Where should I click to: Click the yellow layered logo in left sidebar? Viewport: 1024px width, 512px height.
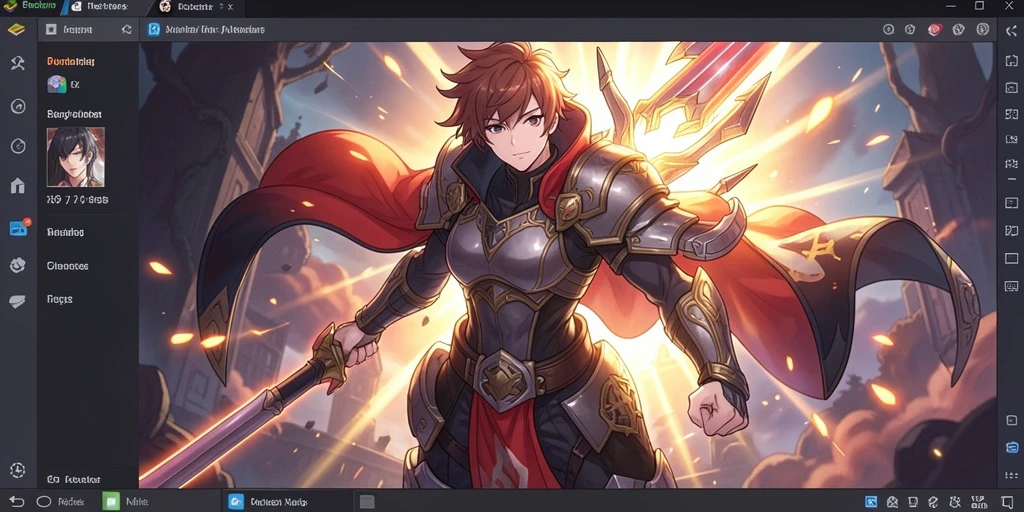(16, 29)
